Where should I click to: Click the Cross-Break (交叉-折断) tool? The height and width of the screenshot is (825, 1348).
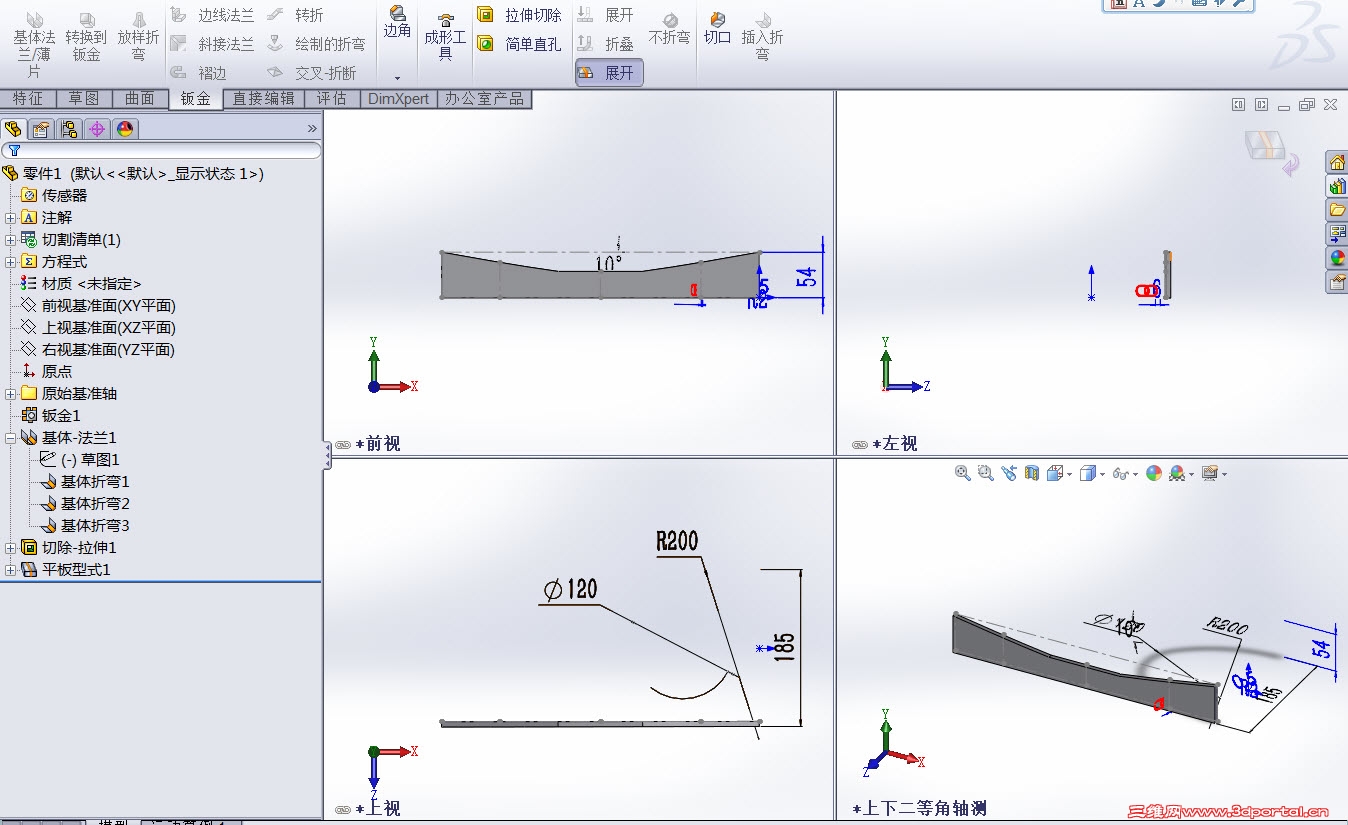[312, 73]
